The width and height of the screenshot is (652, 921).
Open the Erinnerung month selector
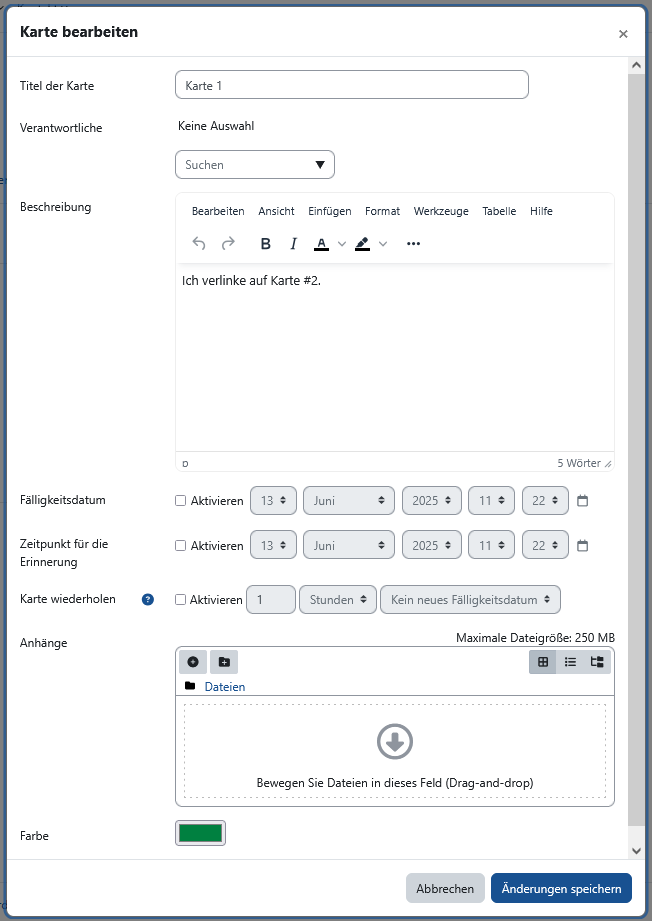click(349, 545)
